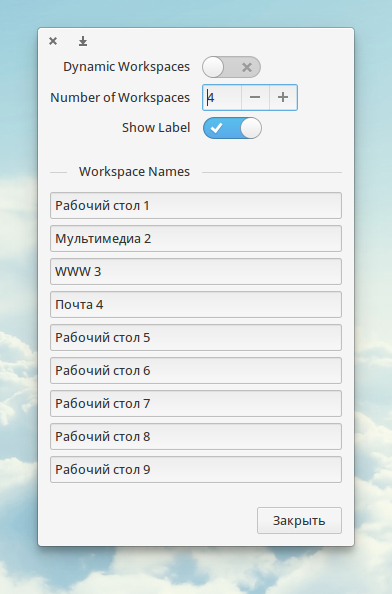Edit the 'Почта 4' name field
The image size is (392, 594).
[196, 304]
